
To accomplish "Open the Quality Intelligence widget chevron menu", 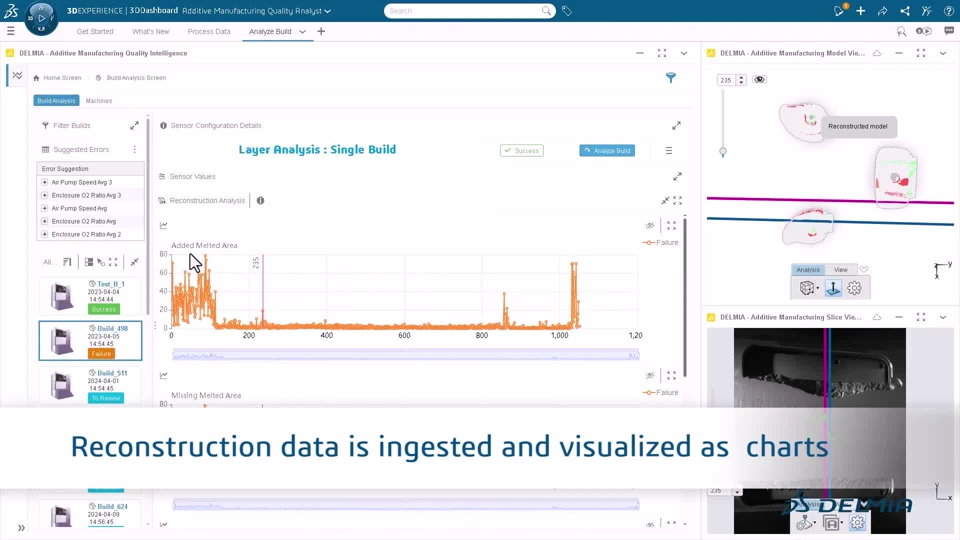I will (684, 53).
